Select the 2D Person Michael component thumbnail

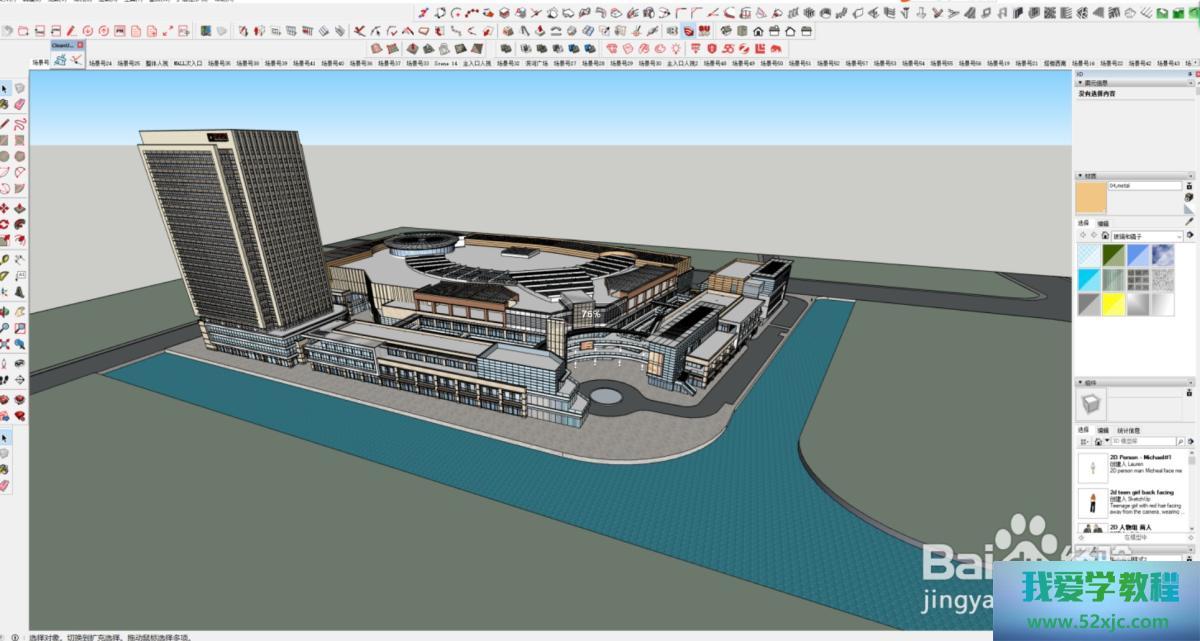coord(1092,467)
